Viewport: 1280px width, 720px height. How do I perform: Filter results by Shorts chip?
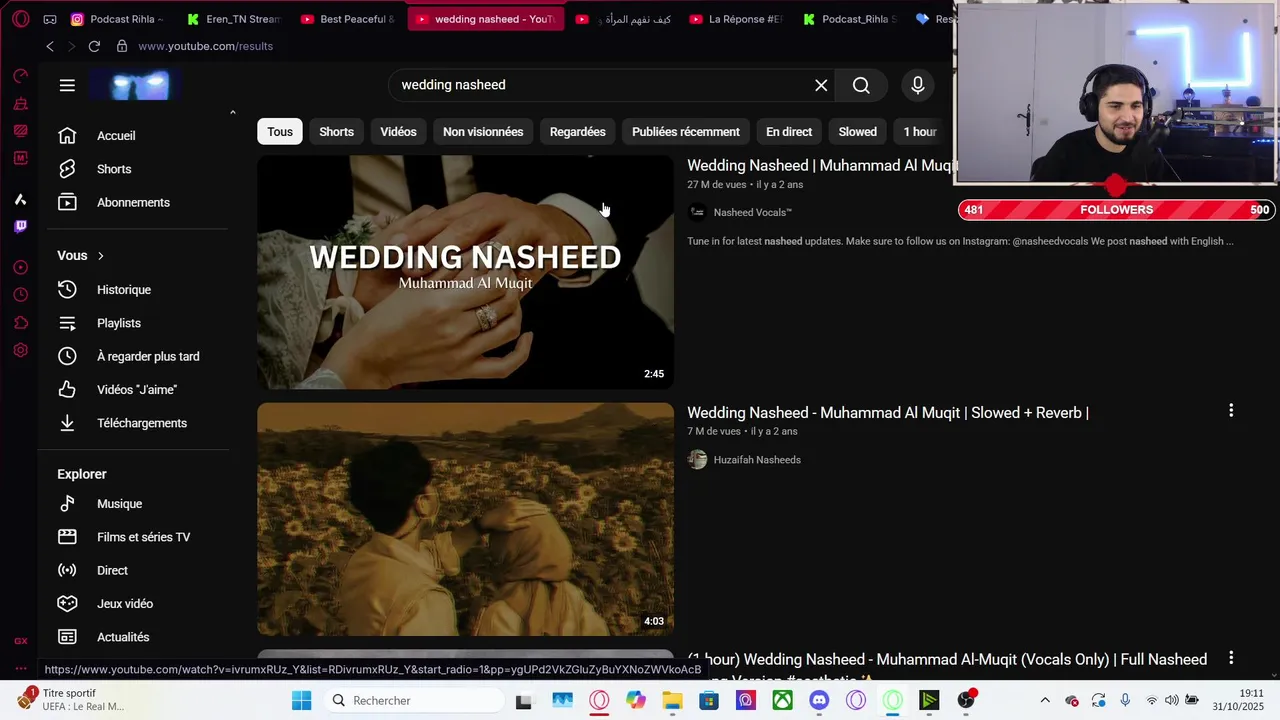(x=336, y=132)
